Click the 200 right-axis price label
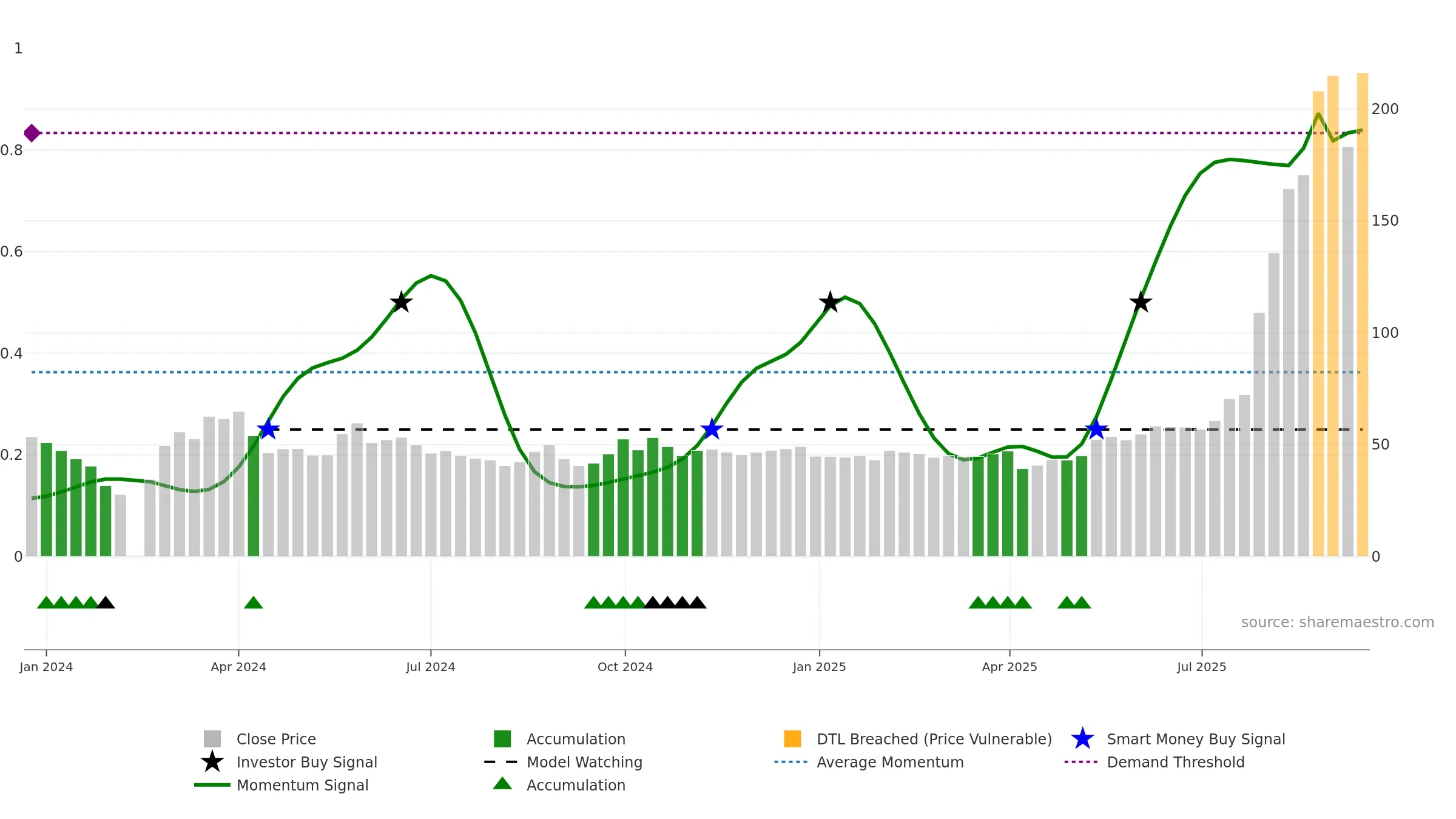 1385,109
